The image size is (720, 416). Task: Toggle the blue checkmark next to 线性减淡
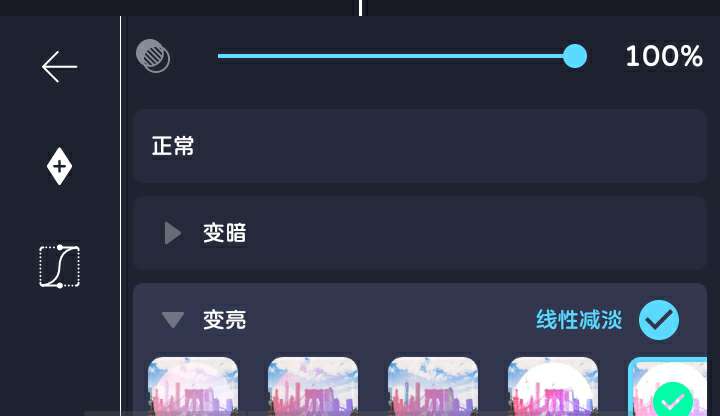click(659, 320)
